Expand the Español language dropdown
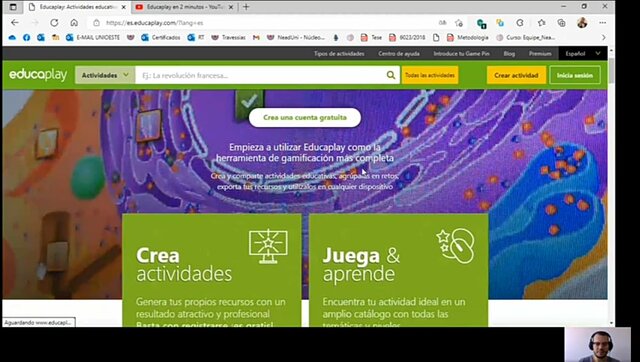The height and width of the screenshot is (362, 640). (x=582, y=53)
